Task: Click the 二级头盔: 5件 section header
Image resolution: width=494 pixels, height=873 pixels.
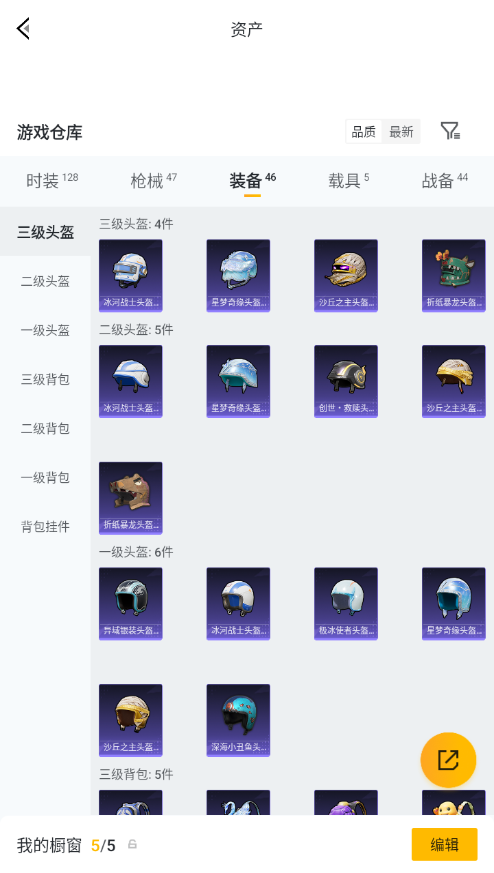Action: click(x=136, y=330)
